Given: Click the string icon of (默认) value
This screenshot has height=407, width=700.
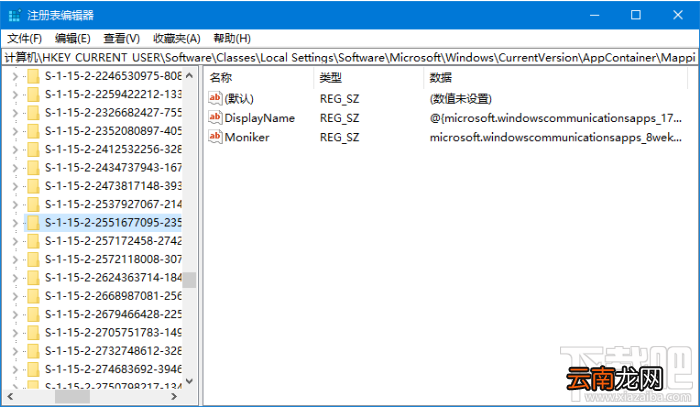Looking at the screenshot, I should (x=215, y=98).
